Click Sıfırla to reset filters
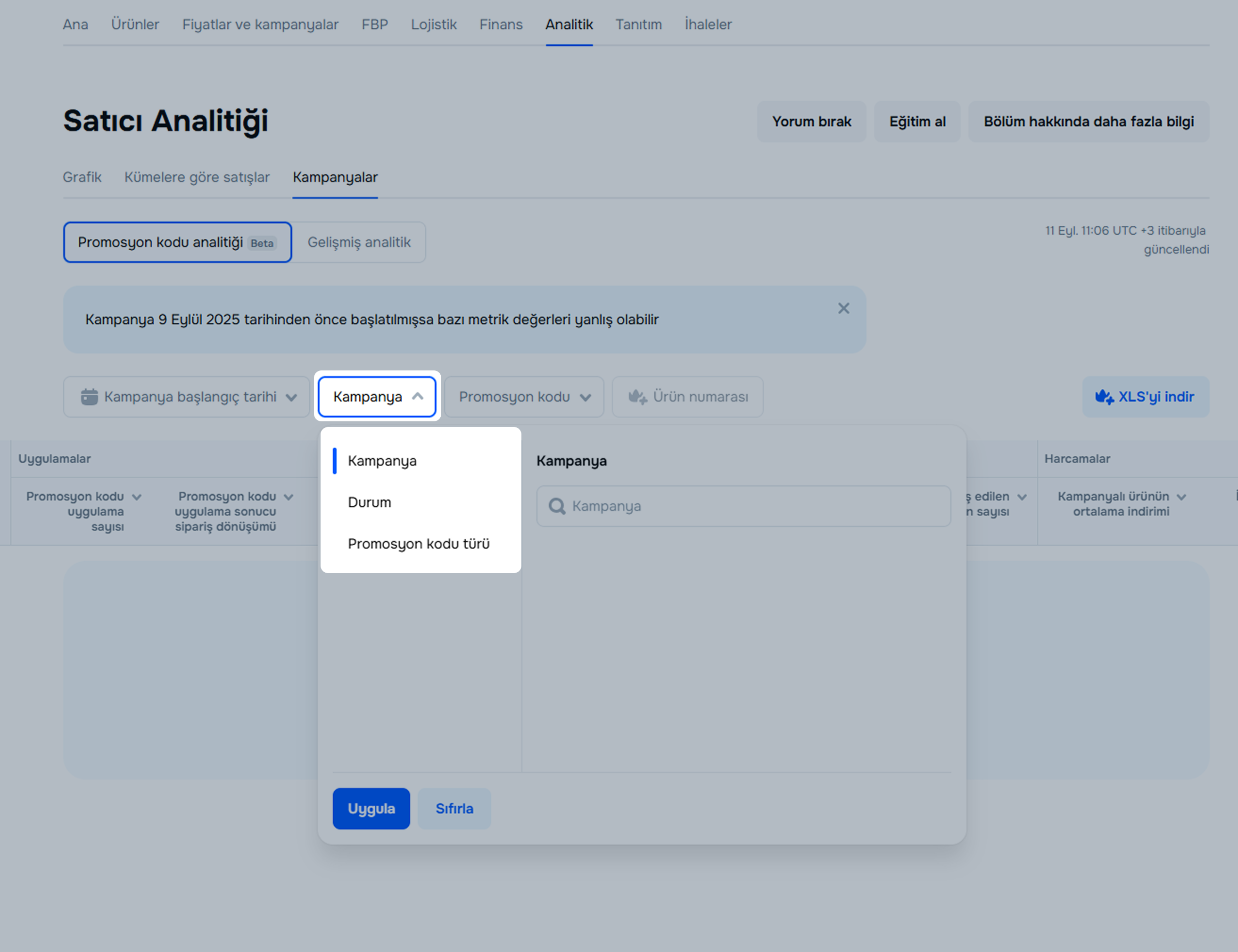 click(x=454, y=809)
